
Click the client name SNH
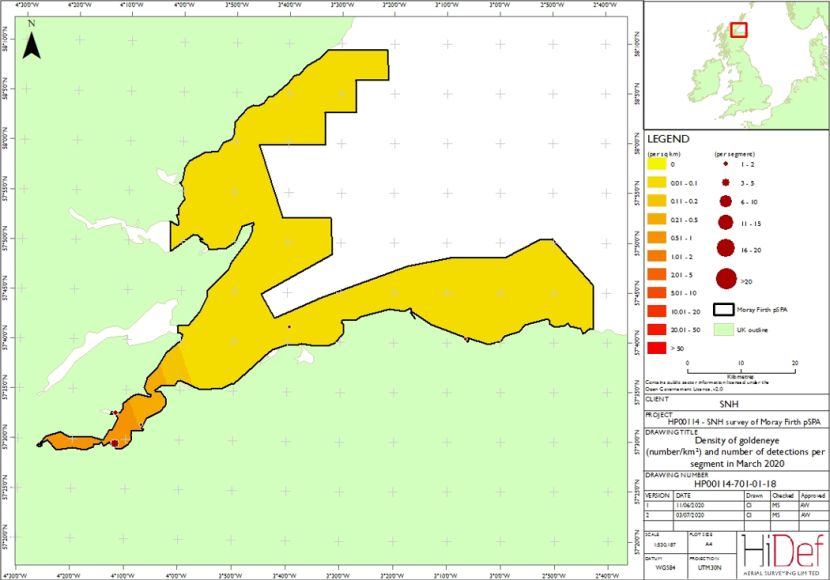tap(729, 404)
